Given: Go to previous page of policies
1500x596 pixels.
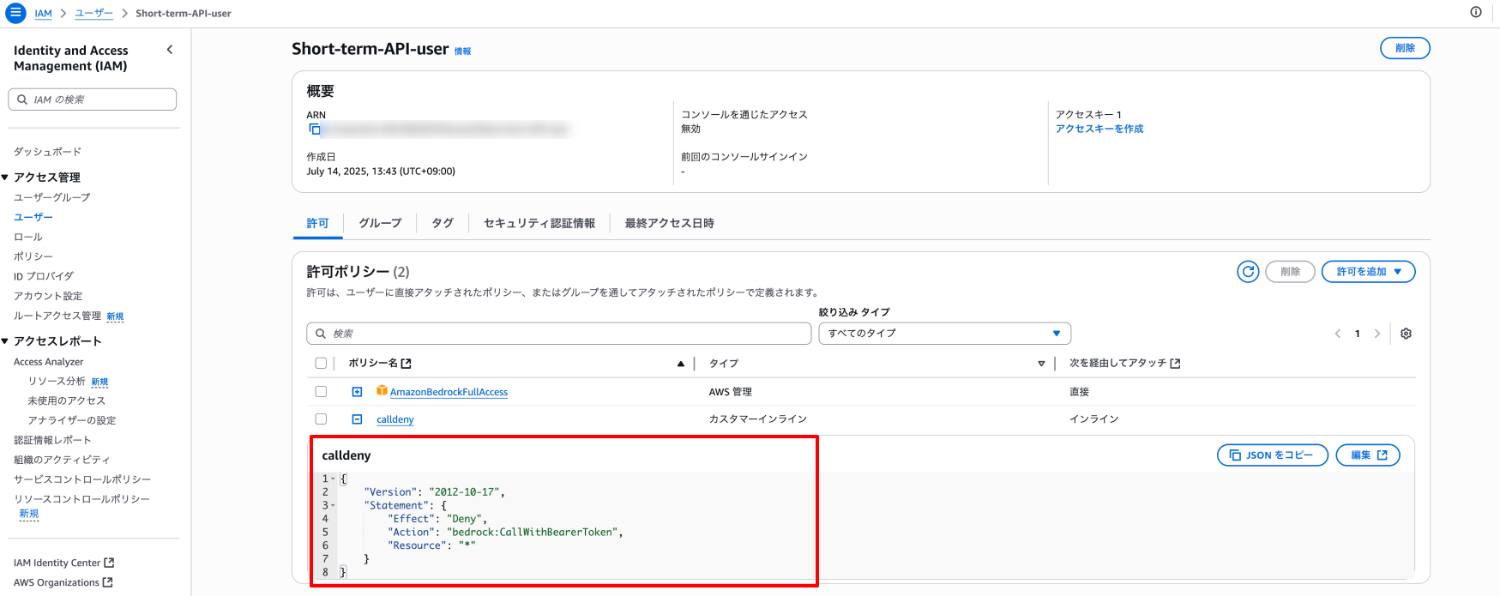Looking at the screenshot, I should click(1338, 333).
